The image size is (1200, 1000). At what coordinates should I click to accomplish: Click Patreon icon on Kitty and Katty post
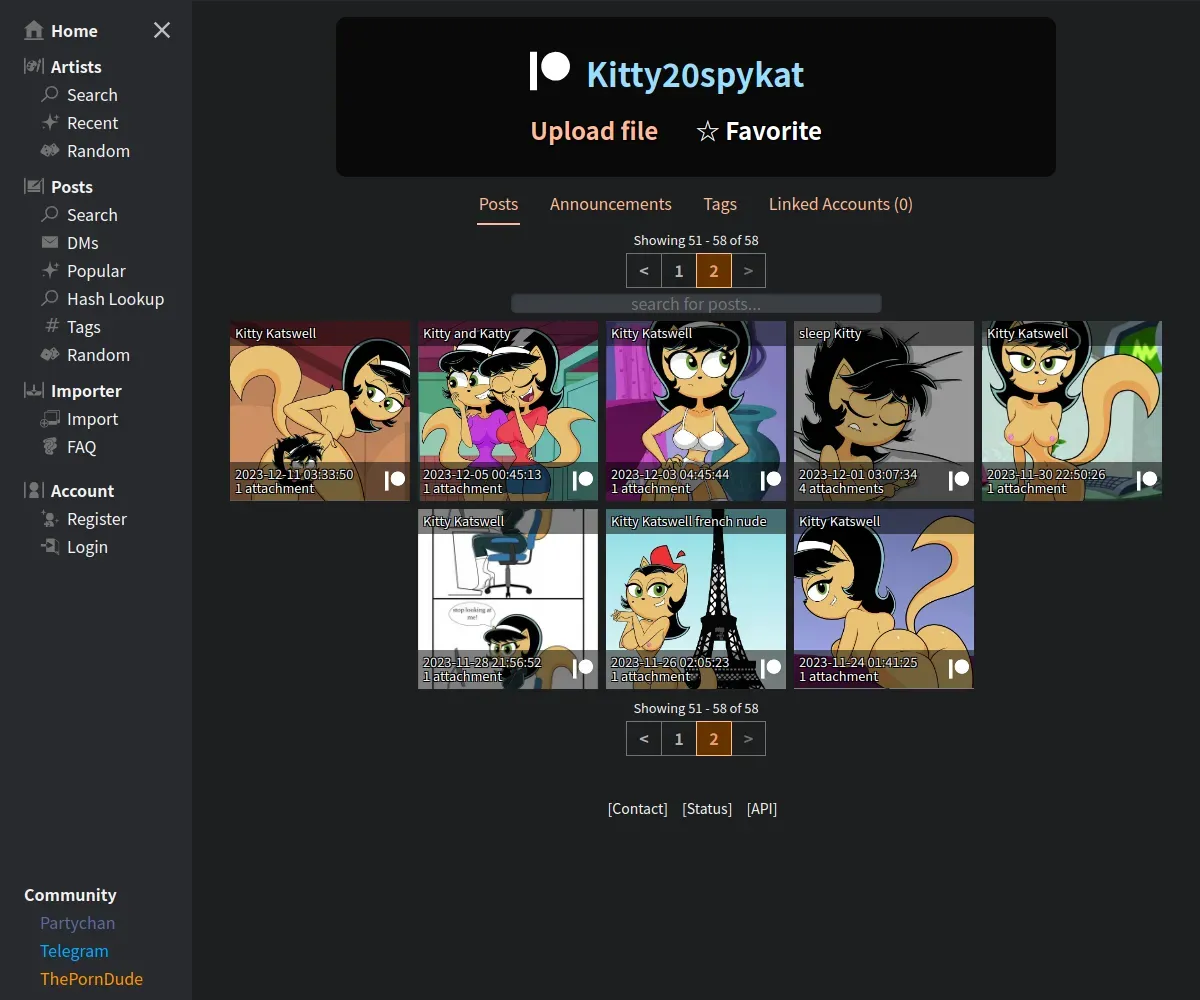[x=583, y=480]
